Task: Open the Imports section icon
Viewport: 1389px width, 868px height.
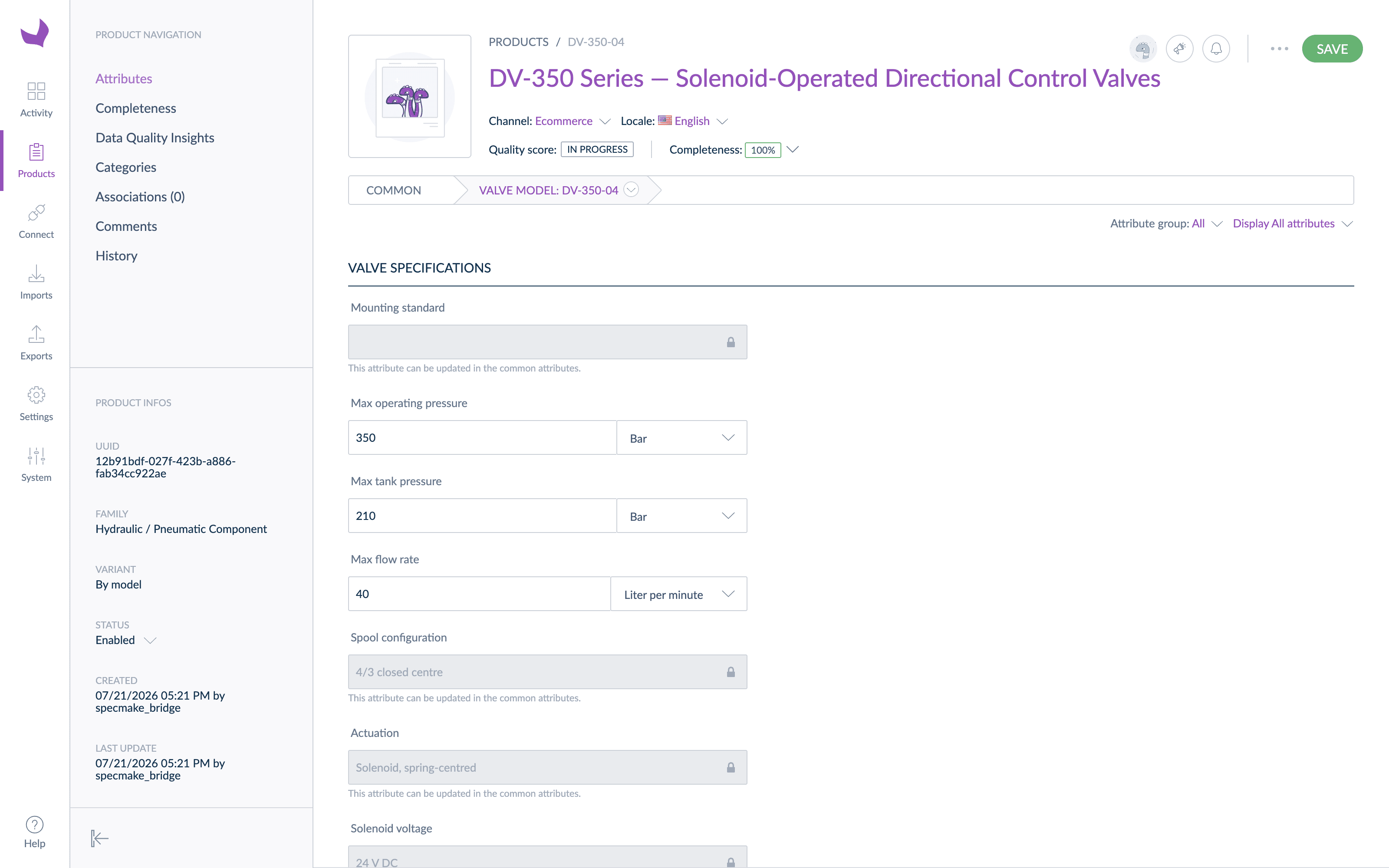Action: click(36, 274)
